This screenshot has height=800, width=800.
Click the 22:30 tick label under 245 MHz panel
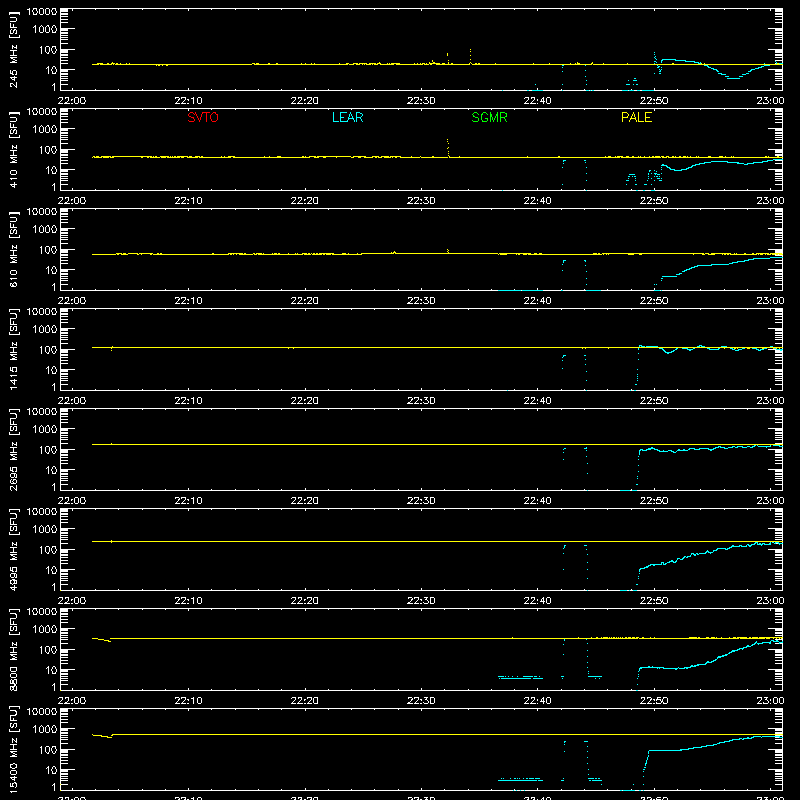(421, 101)
